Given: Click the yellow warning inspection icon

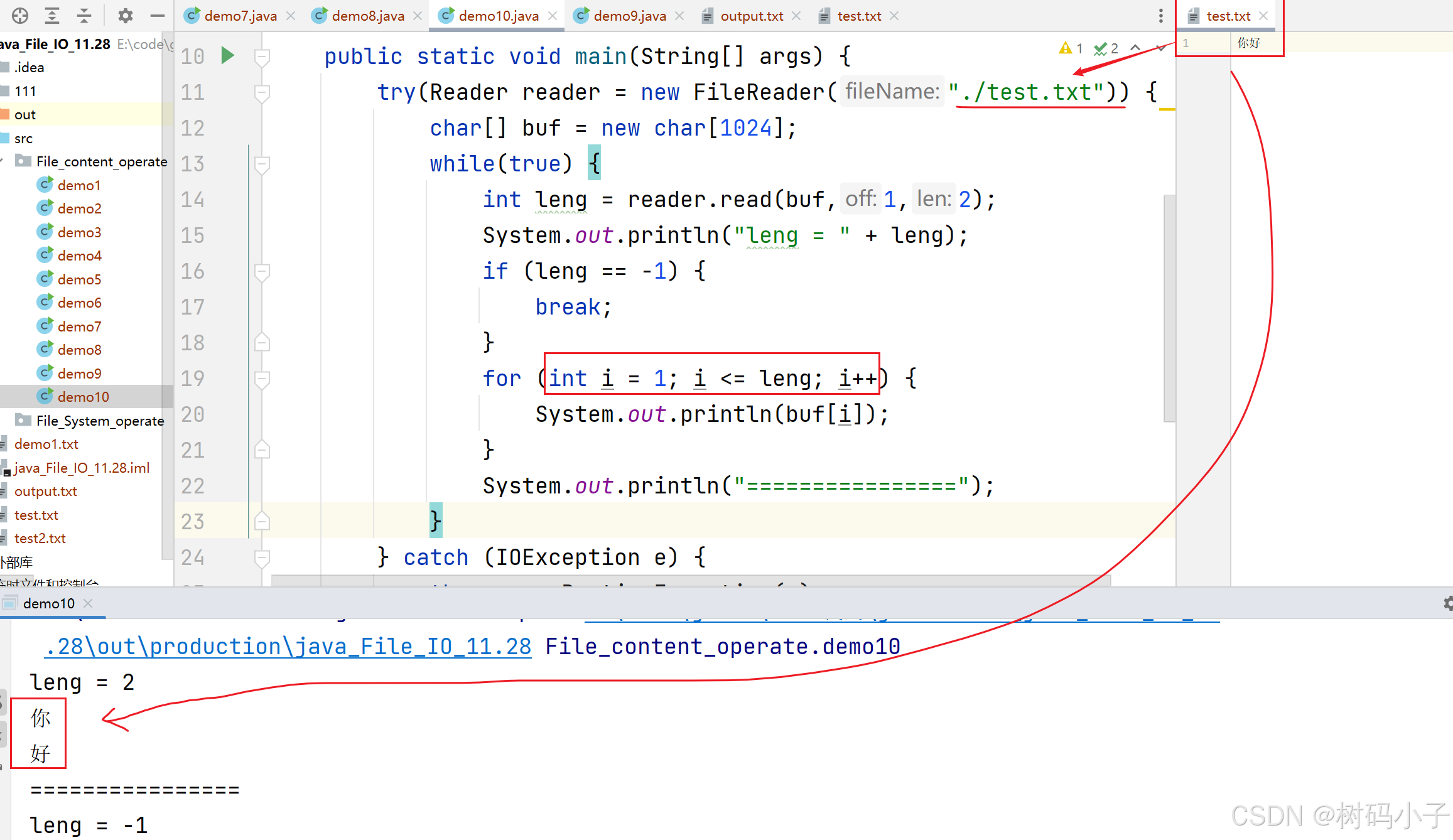Looking at the screenshot, I should (1065, 48).
